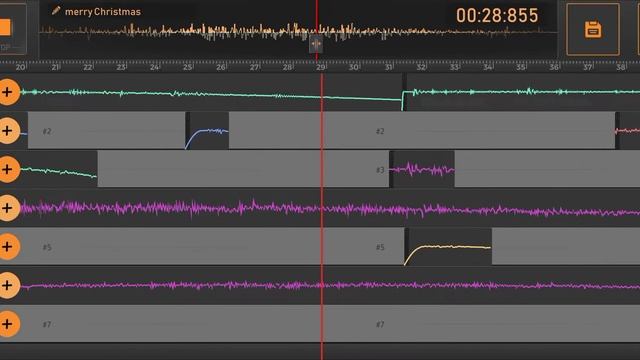
Task: Click the overview waveform strip at the top
Action: tap(298, 32)
